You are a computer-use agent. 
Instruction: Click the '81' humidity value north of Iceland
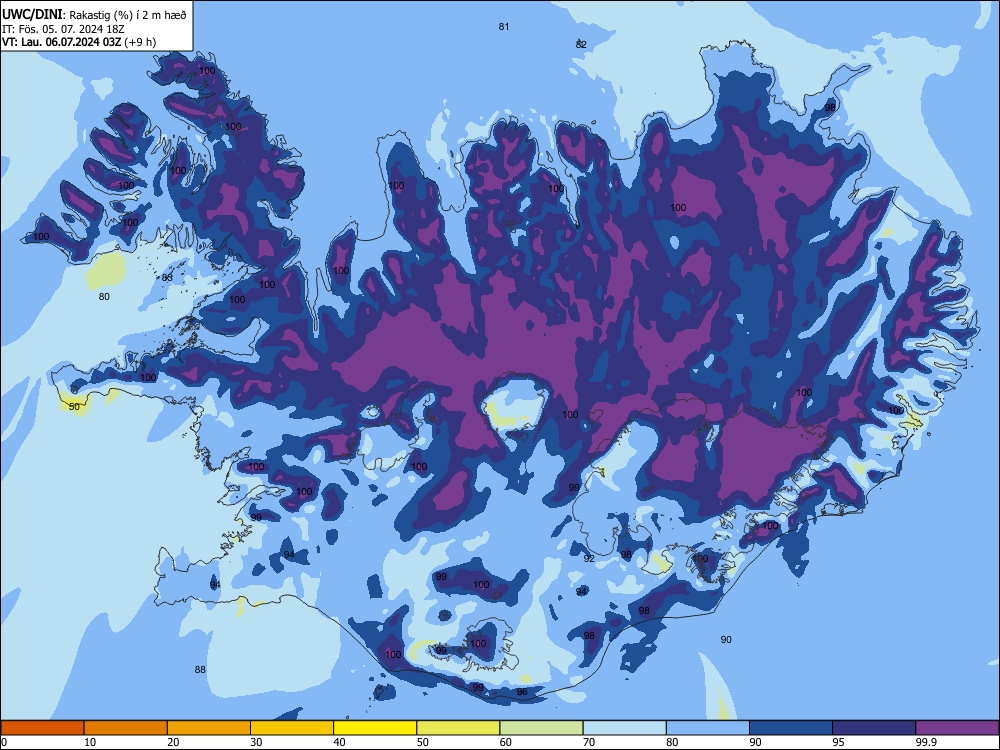click(504, 26)
